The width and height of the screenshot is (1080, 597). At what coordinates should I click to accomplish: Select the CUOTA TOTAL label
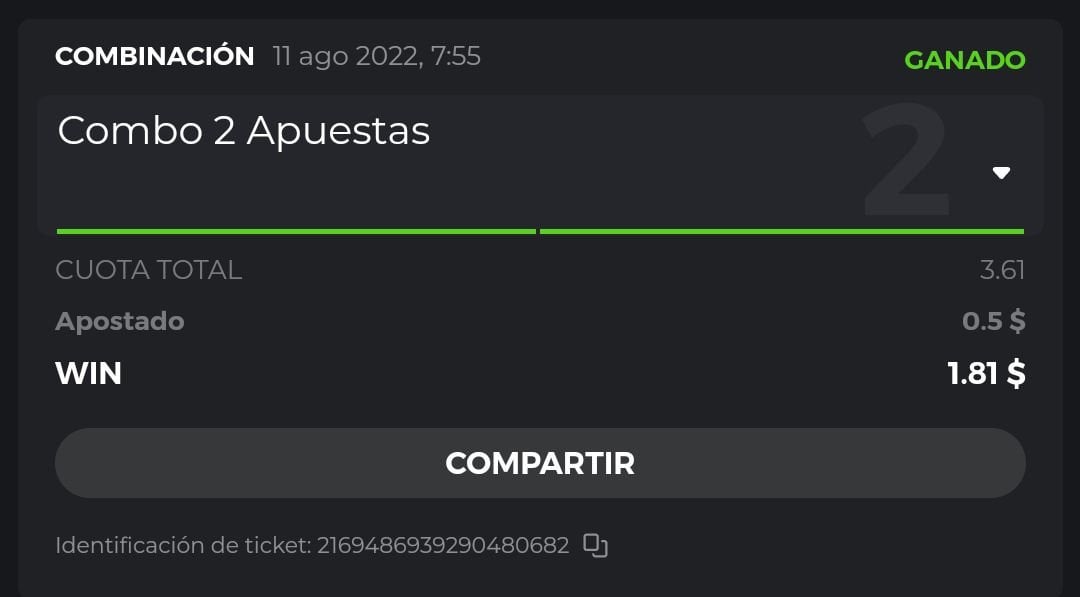[x=149, y=269]
